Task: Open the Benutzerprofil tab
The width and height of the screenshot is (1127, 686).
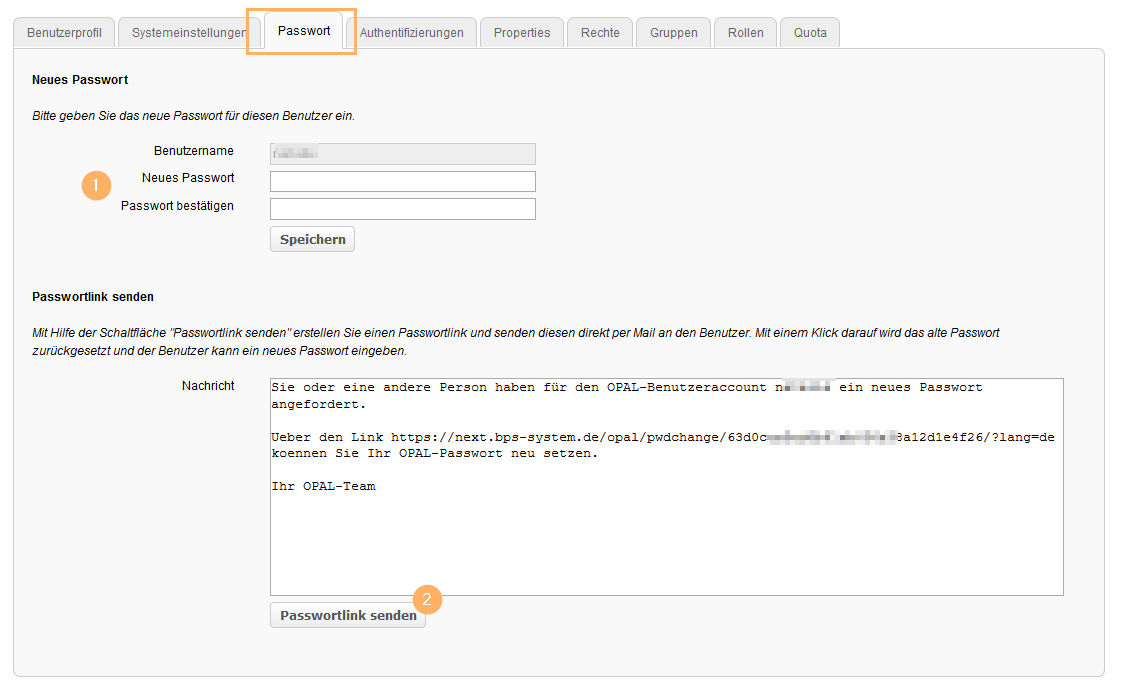Action: (x=64, y=33)
